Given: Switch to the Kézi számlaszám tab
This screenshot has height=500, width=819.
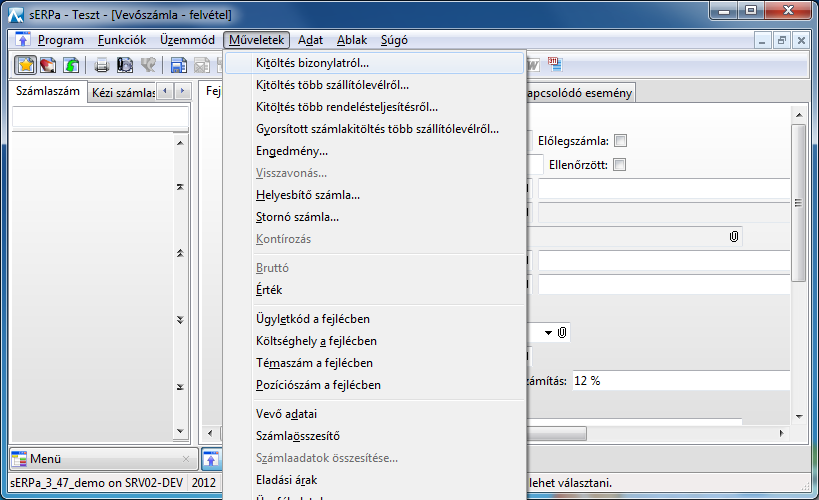Looking at the screenshot, I should coord(123,92).
